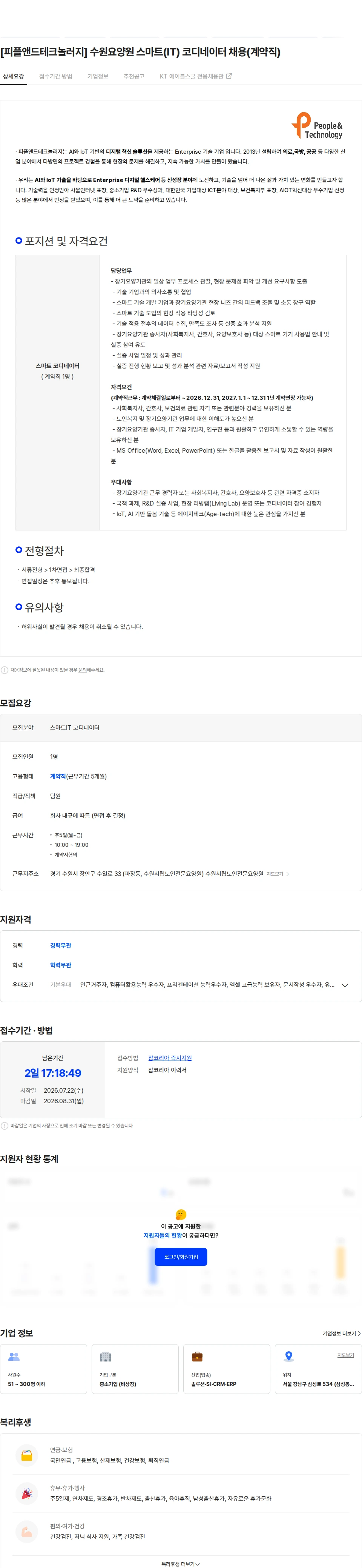362x1568 pixels.
Task: Click the People & Technology logo
Action: pos(318,125)
